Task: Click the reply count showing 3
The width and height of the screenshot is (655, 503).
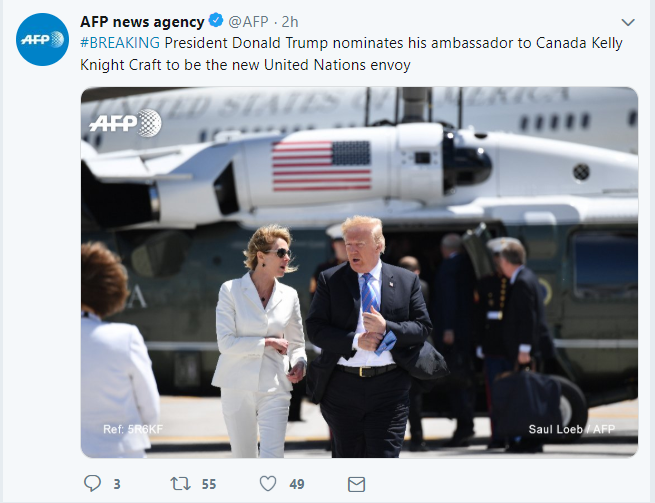Action: point(117,484)
